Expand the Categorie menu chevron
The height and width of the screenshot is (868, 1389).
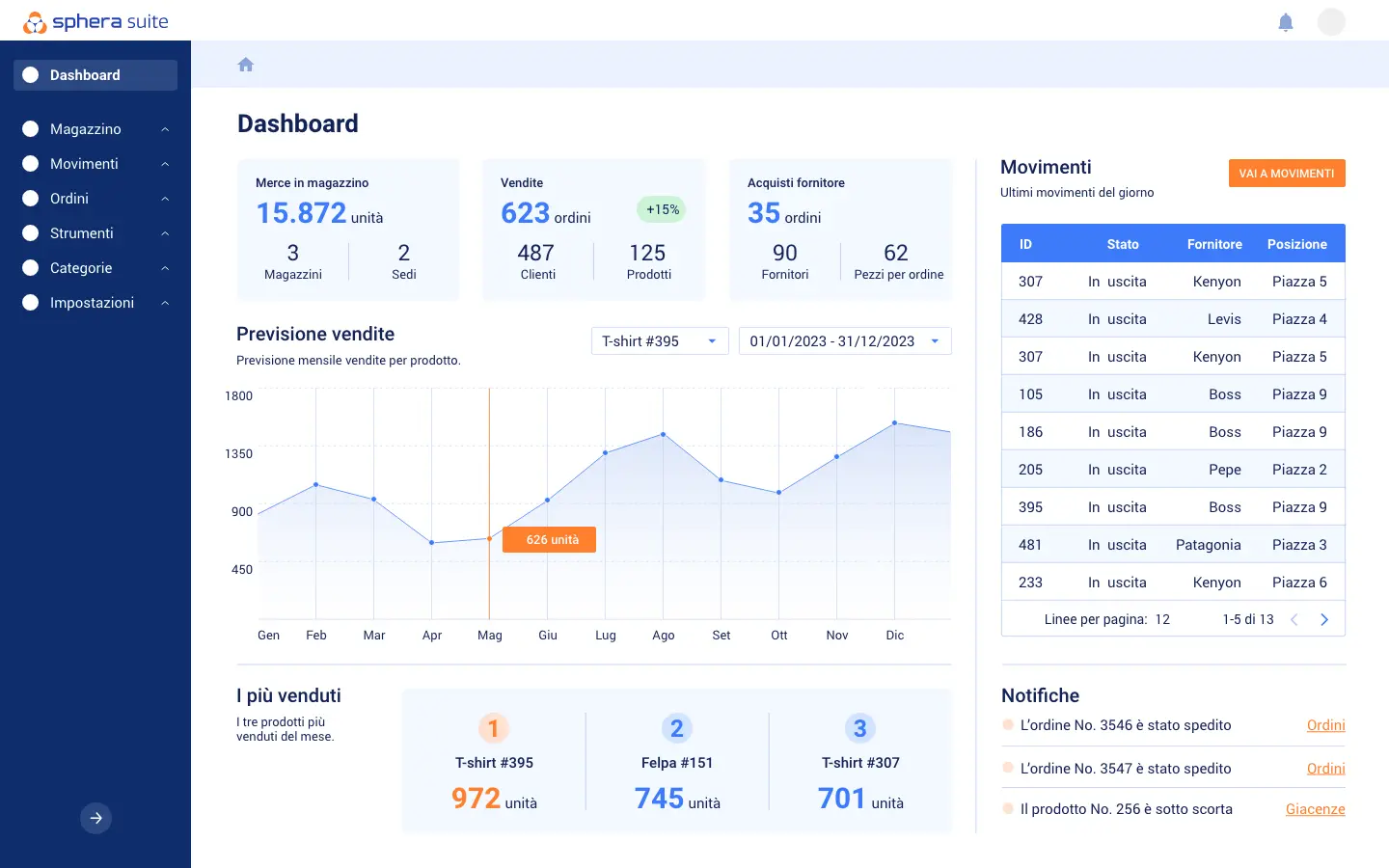pos(165,268)
